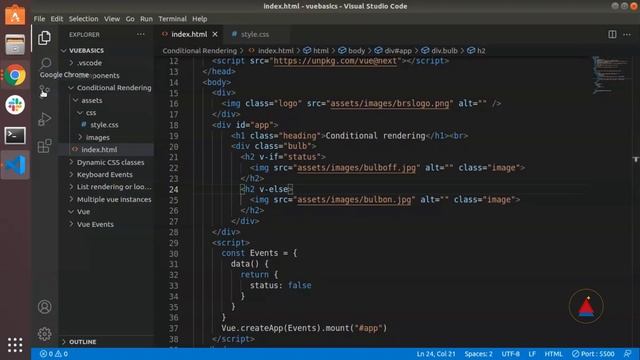The height and width of the screenshot is (360, 640).
Task: Open the Run and Debug view
Action: click(44, 119)
